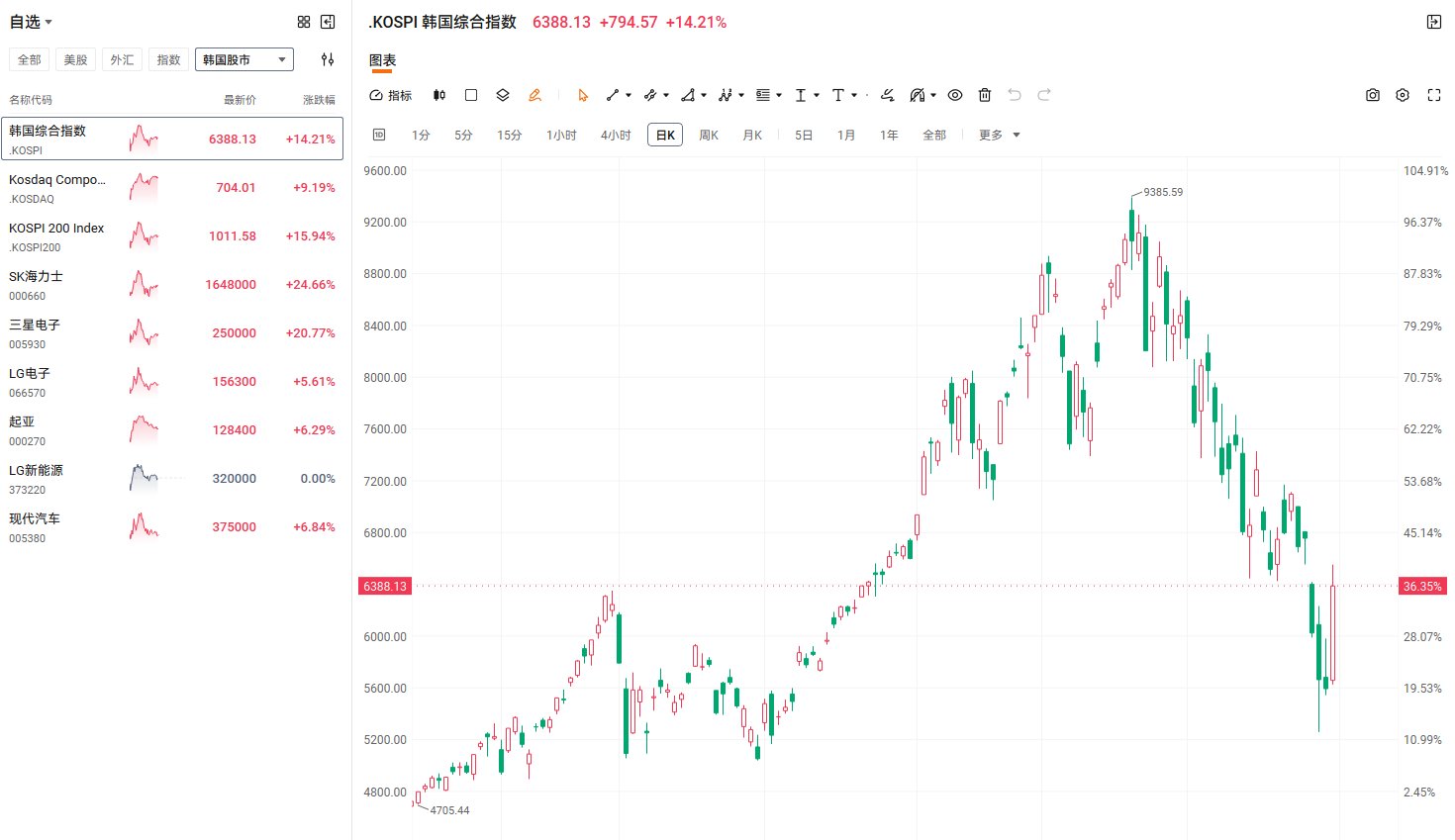This screenshot has height=840, width=1455.
Task: Open the layers overlay icon
Action: pos(503,95)
